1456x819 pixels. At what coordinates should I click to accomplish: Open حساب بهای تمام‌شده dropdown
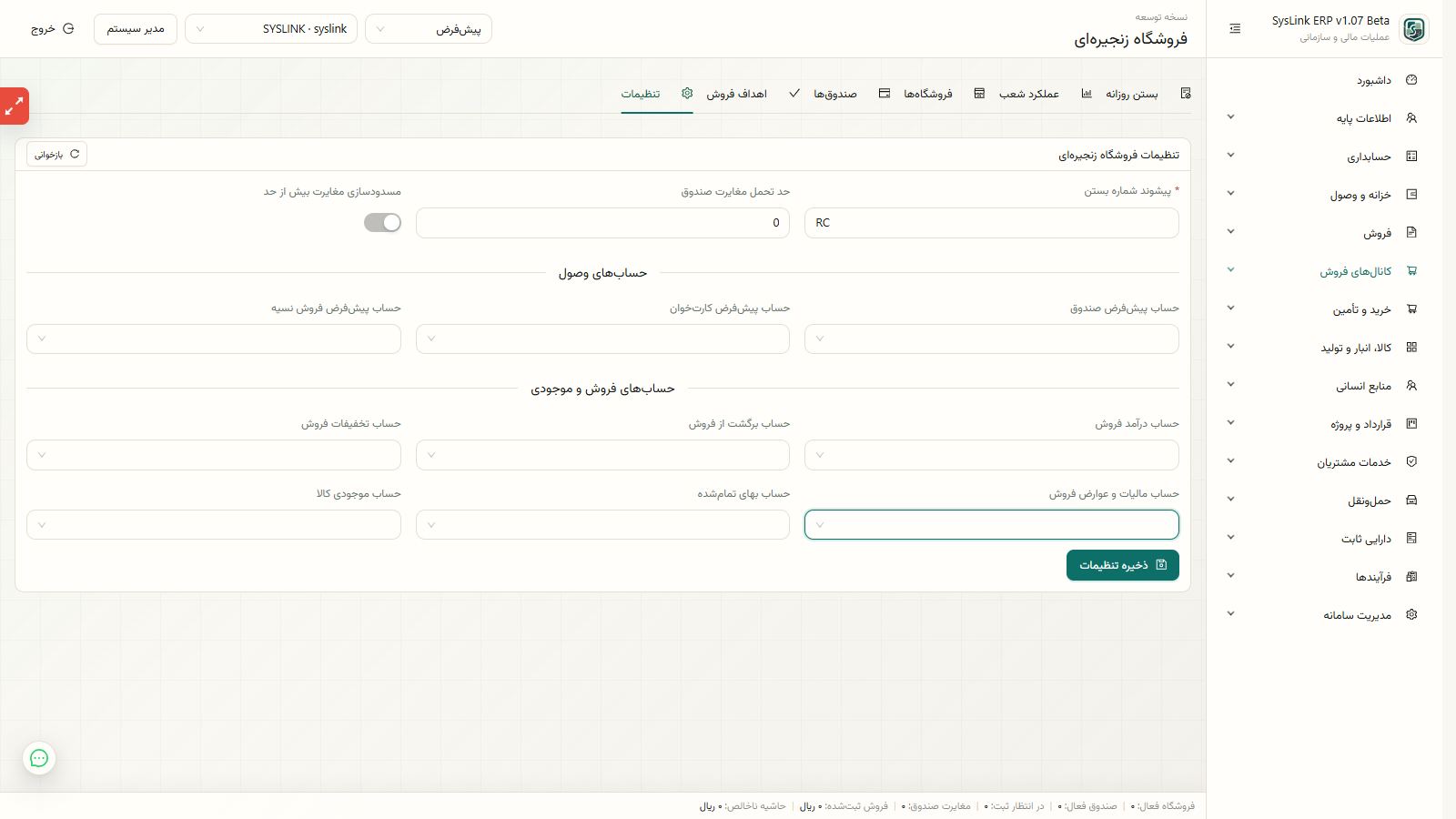click(602, 525)
